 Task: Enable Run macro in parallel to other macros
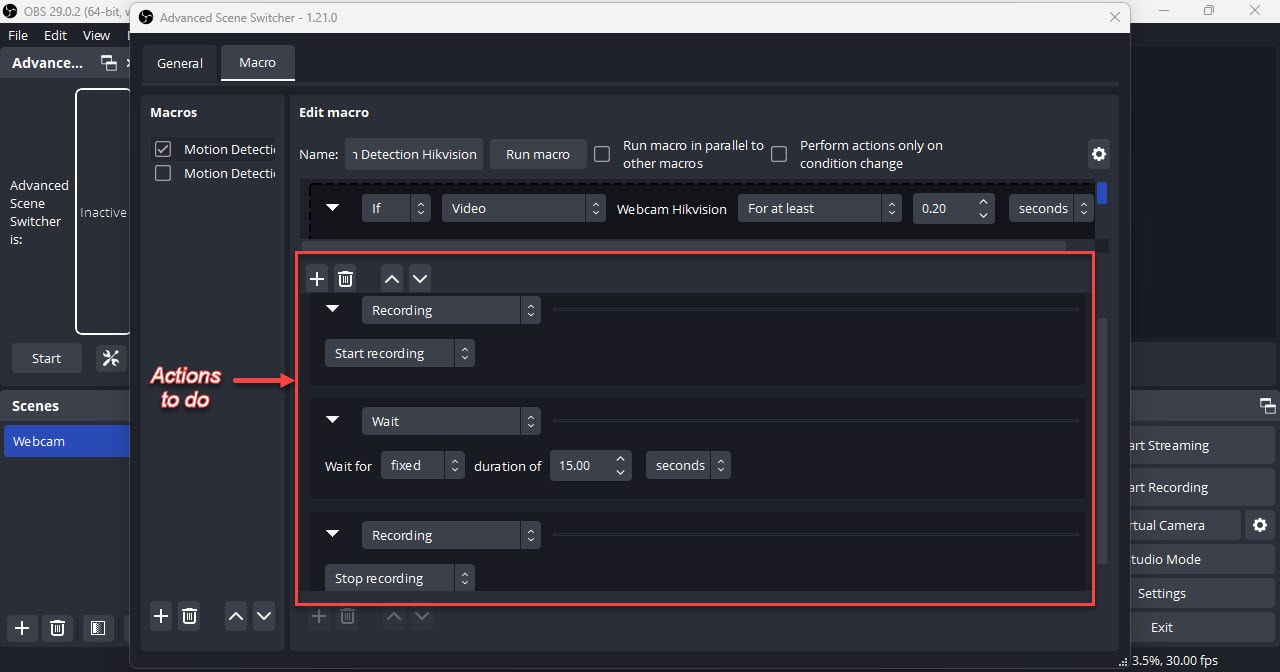602,154
